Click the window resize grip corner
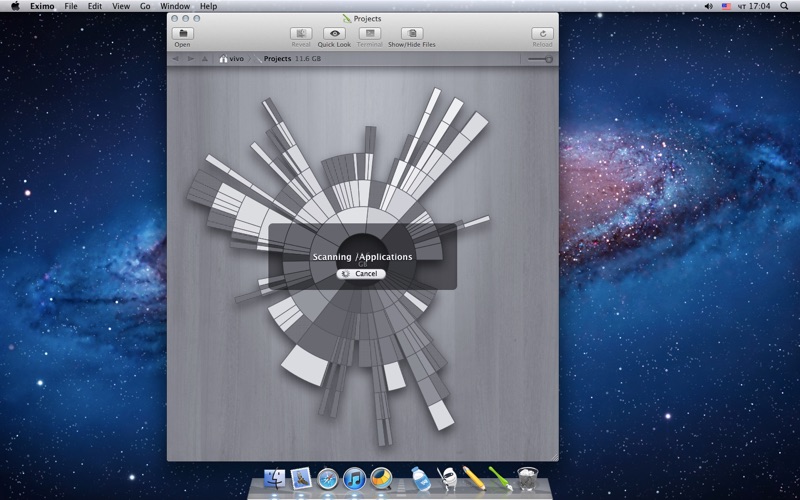Image resolution: width=800 pixels, height=500 pixels. click(554, 456)
